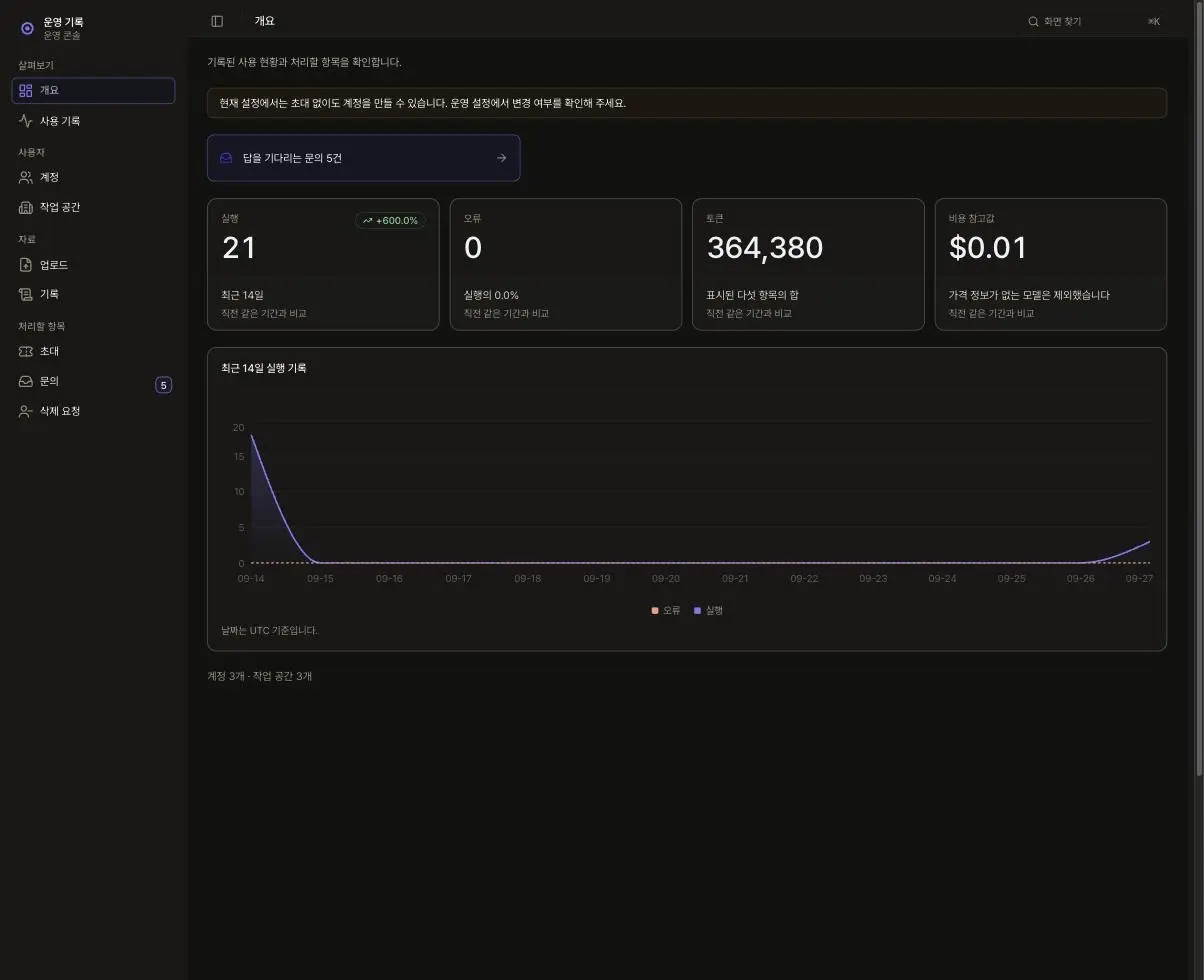Open 답을 기다리는 문의 5건 banner
Screen dimensions: 1204x980
[363, 158]
